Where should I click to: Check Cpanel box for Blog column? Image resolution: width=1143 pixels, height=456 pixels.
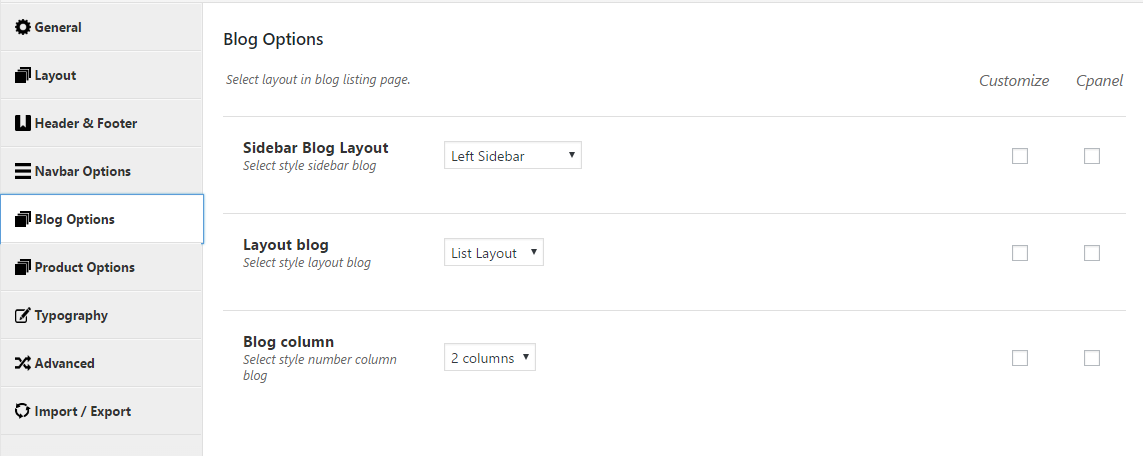(1091, 358)
